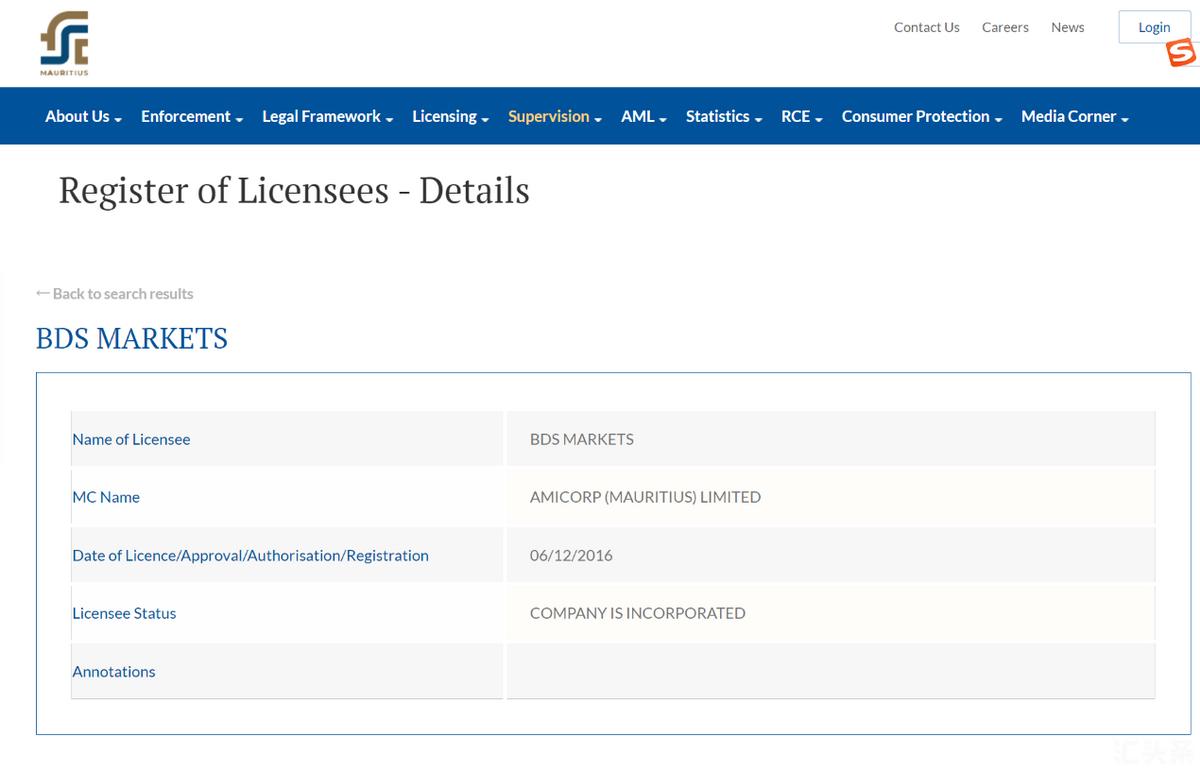This screenshot has width=1200, height=770.
Task: Open the RCE menu
Action: pyautogui.click(x=801, y=116)
